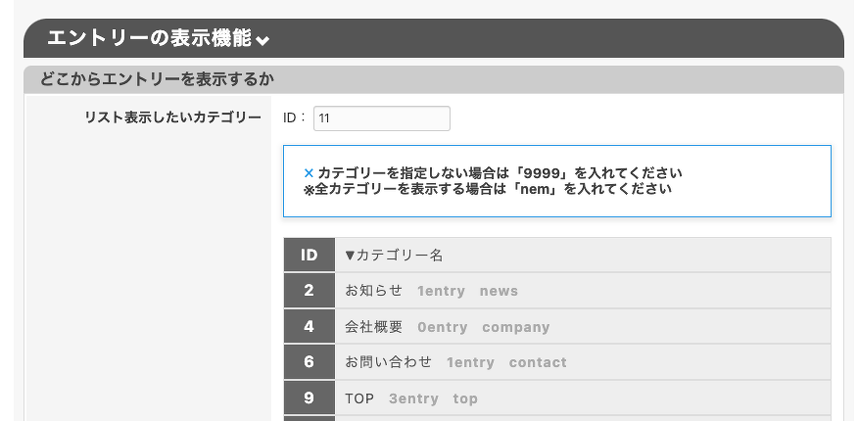The height and width of the screenshot is (421, 858).
Task: Collapse the エントリーの表示機能 section chevron
Action: (x=263, y=41)
